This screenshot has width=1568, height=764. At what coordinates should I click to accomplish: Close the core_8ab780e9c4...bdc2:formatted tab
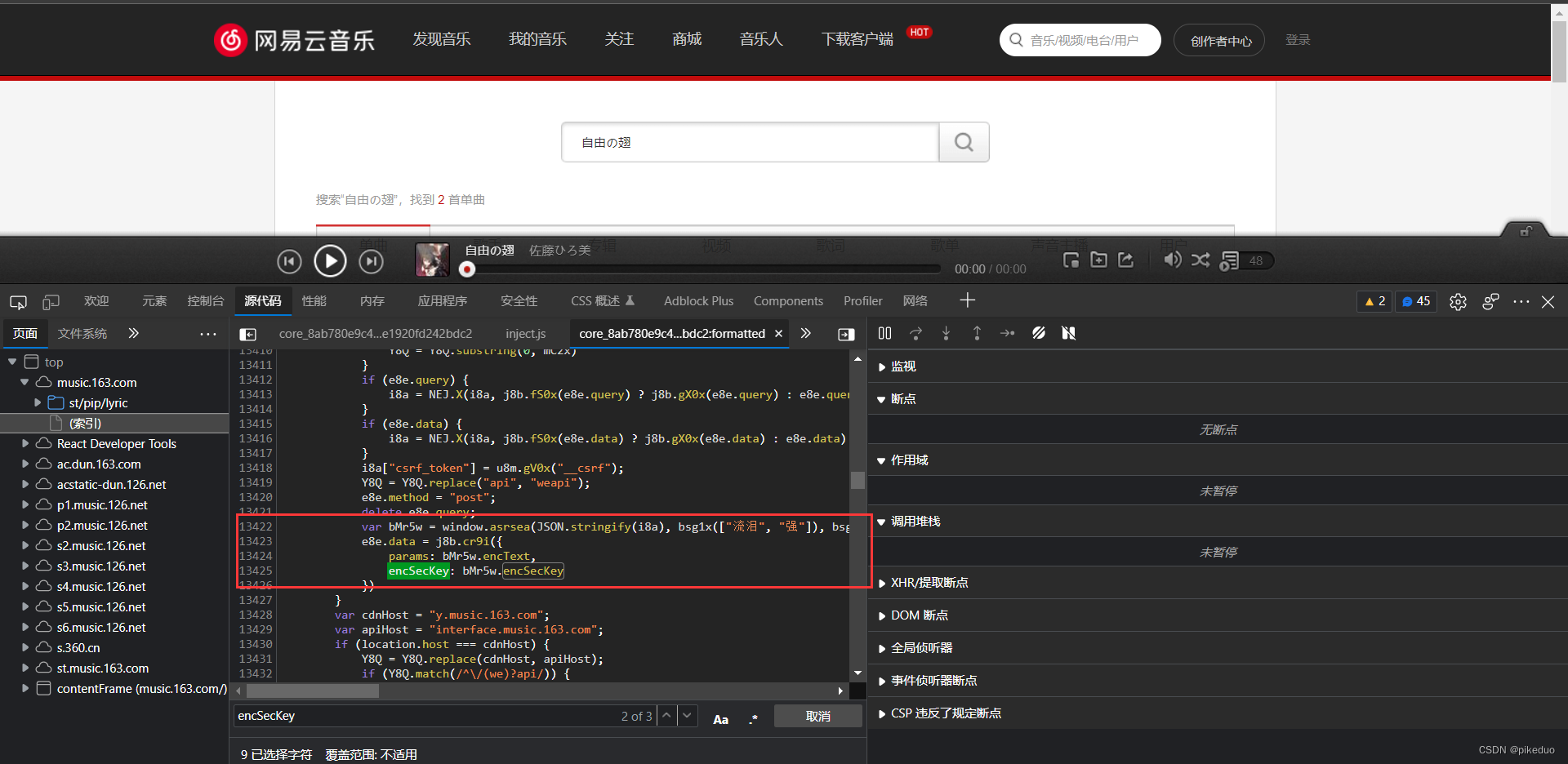[x=778, y=333]
